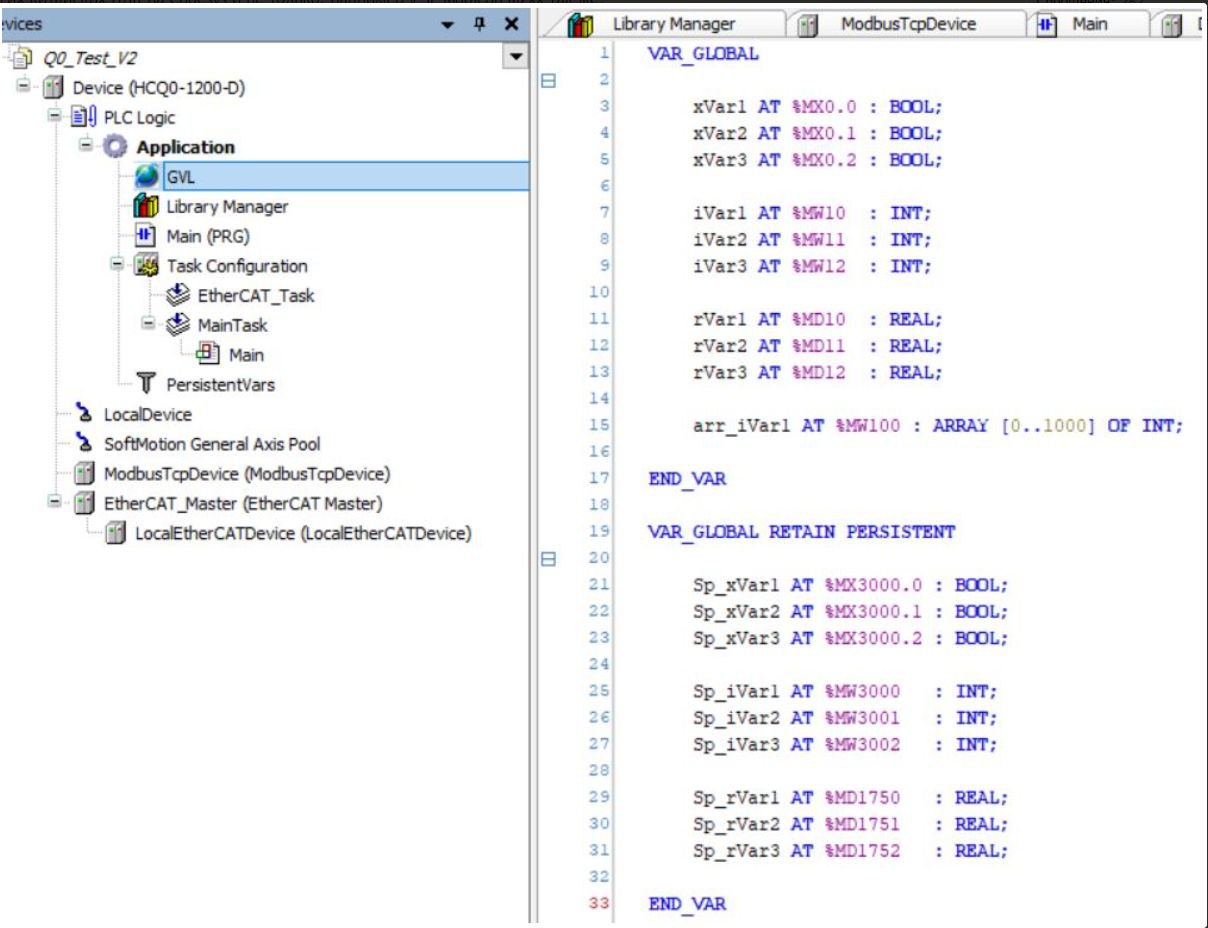The width and height of the screenshot is (1208, 928).
Task: Click the Sp_xVar3 variable name
Action: pos(737,639)
